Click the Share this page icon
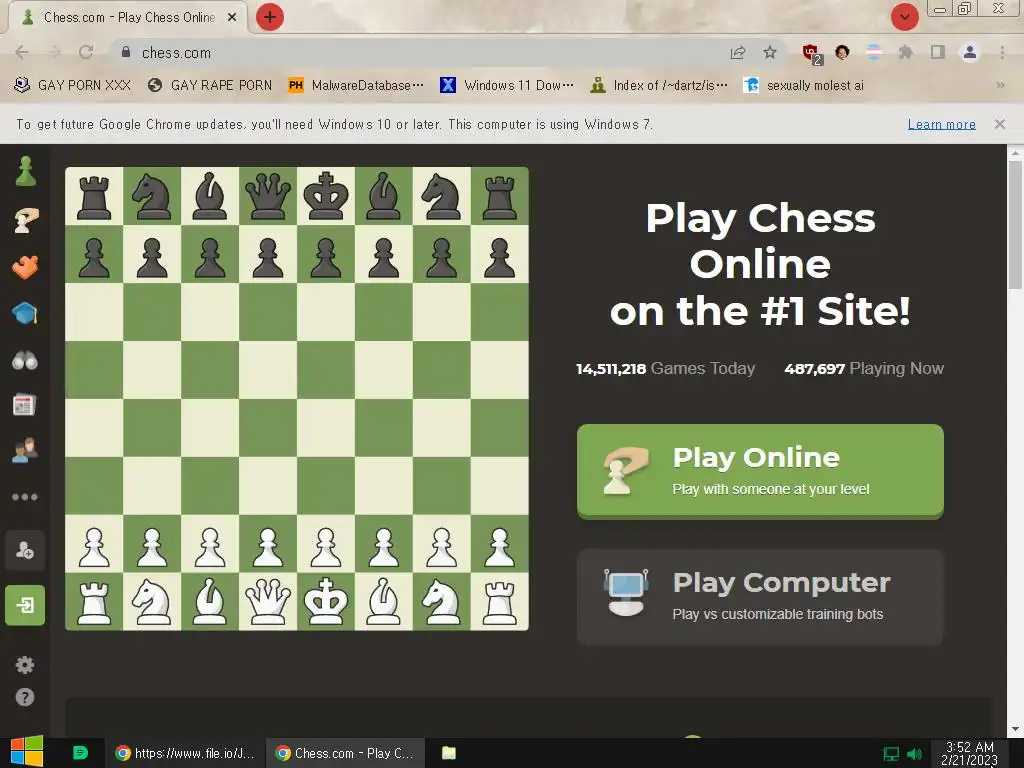 click(x=738, y=52)
